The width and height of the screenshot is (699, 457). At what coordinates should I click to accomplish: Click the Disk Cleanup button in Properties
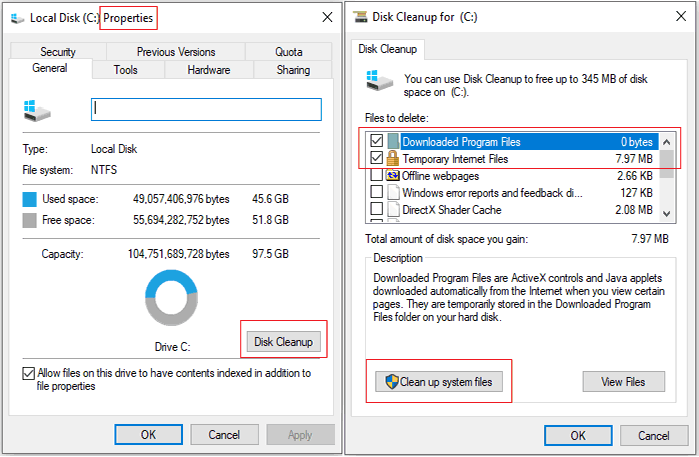pyautogui.click(x=284, y=342)
